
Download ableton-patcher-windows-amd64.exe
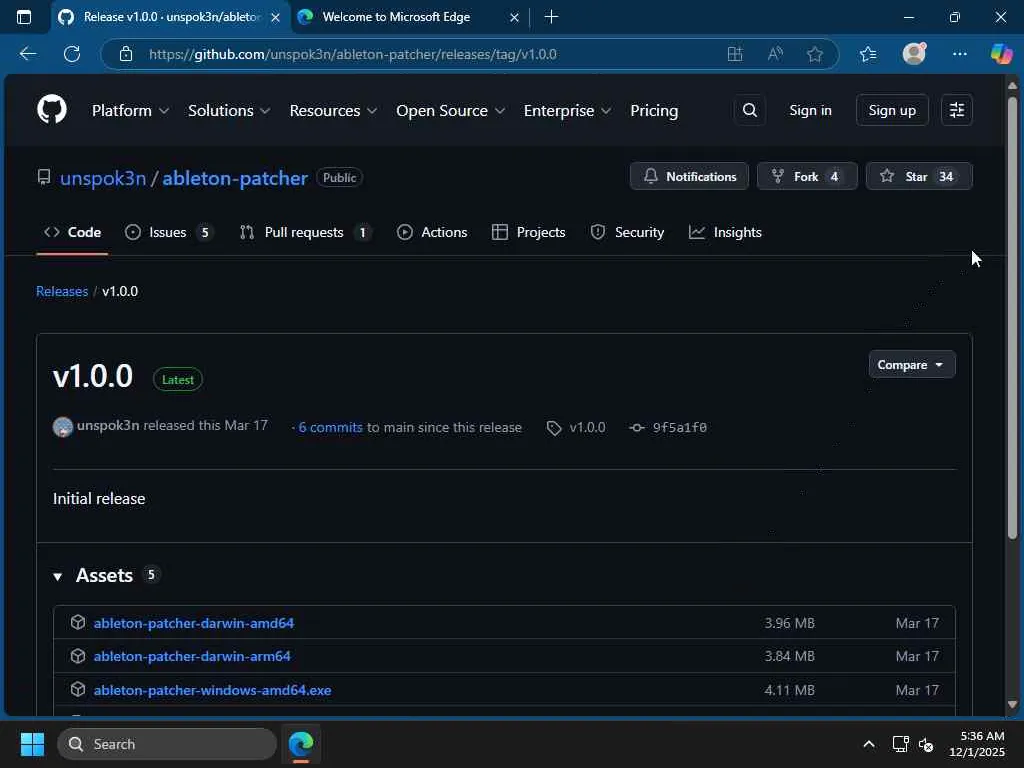coord(212,690)
